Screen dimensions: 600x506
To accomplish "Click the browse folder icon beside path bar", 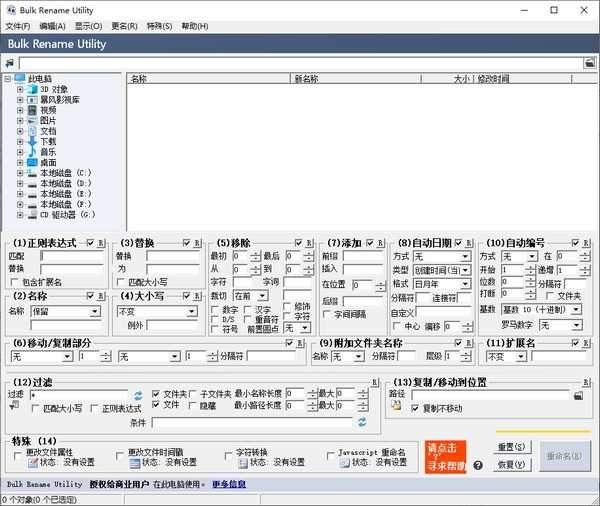I will (x=590, y=63).
